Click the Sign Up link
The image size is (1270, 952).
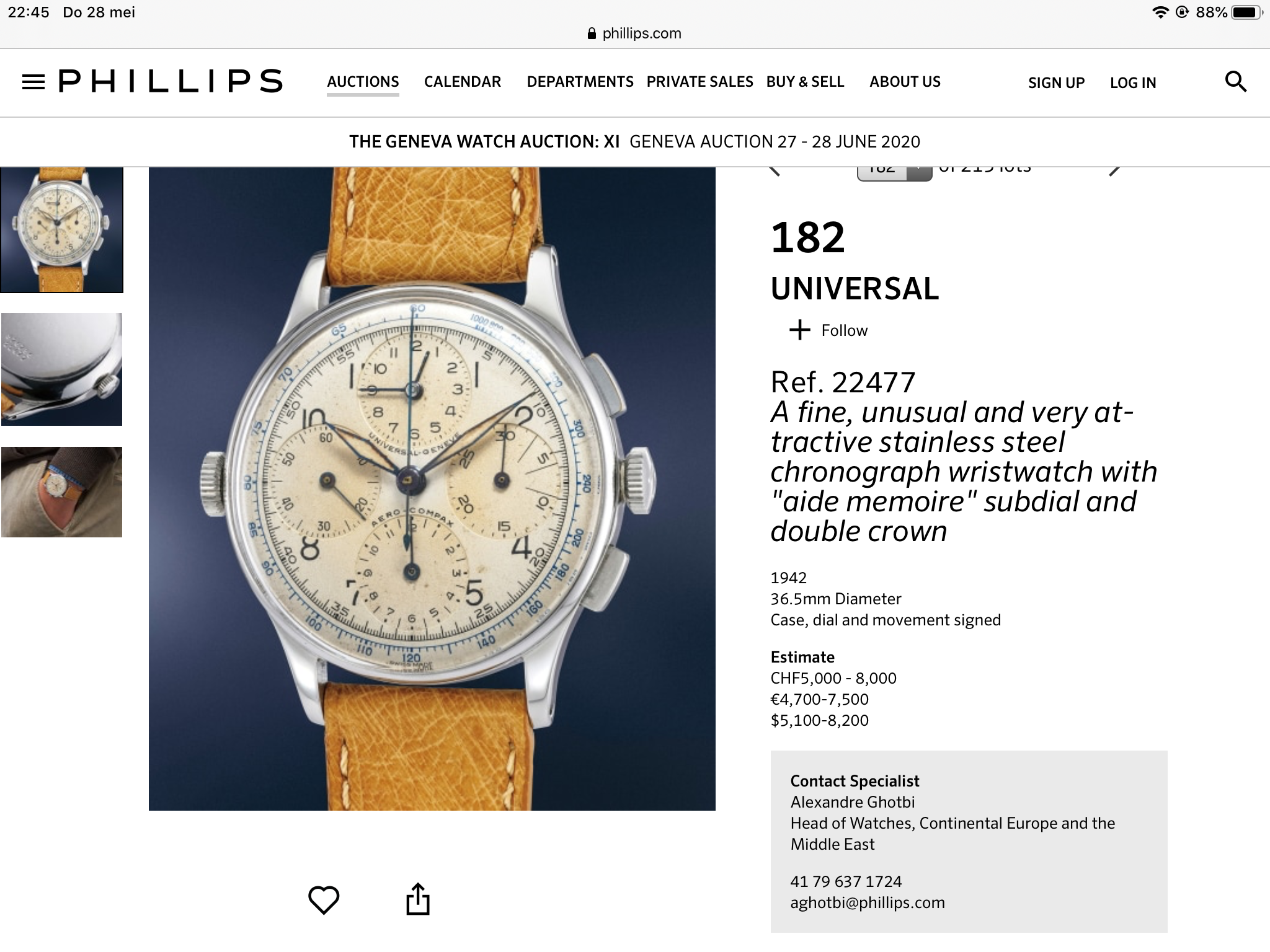click(x=1056, y=83)
